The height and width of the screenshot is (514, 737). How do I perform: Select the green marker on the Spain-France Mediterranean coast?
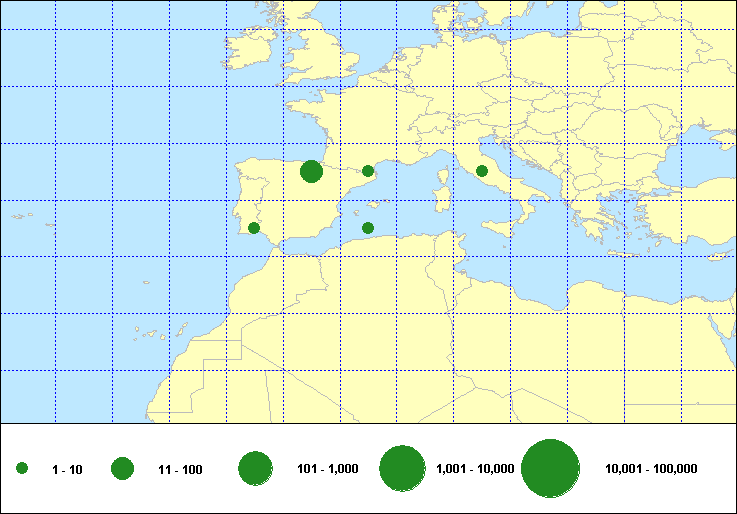point(368,171)
